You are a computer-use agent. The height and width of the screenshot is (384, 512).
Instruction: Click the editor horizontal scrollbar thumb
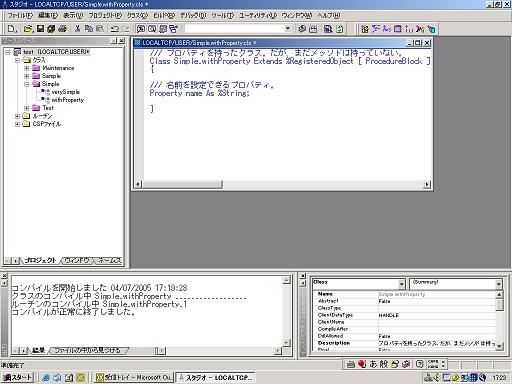pyautogui.click(x=182, y=184)
